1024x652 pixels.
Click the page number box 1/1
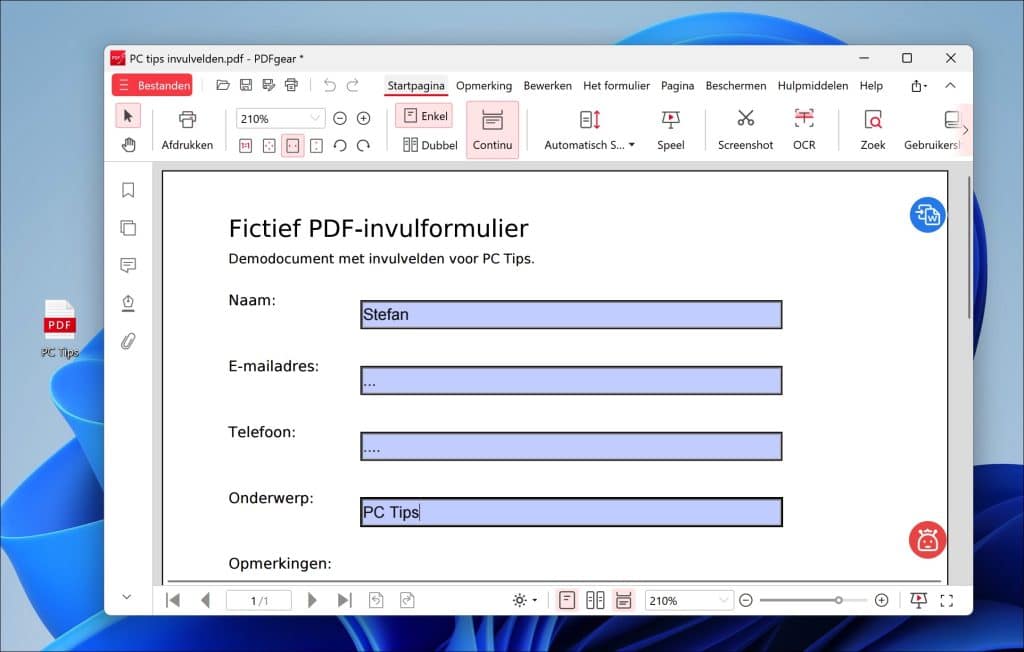(x=259, y=600)
